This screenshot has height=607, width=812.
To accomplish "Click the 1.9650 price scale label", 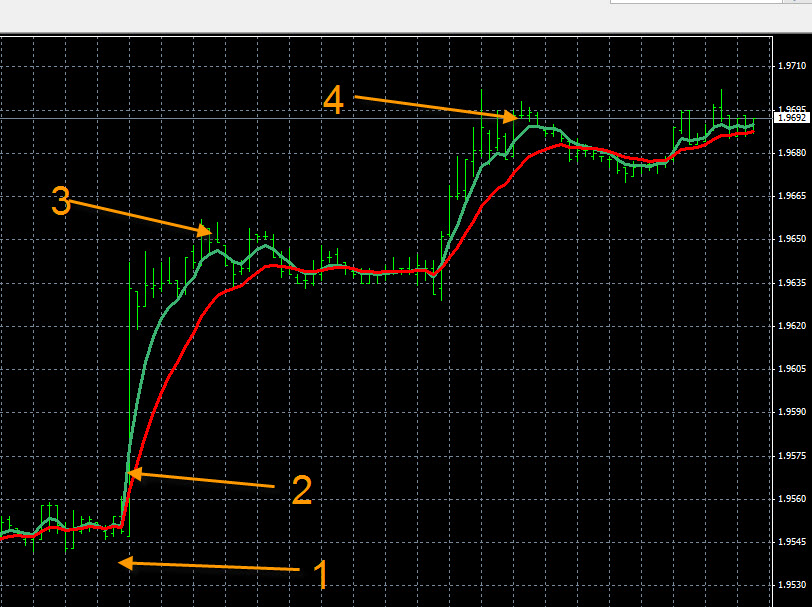I will pyautogui.click(x=792, y=239).
